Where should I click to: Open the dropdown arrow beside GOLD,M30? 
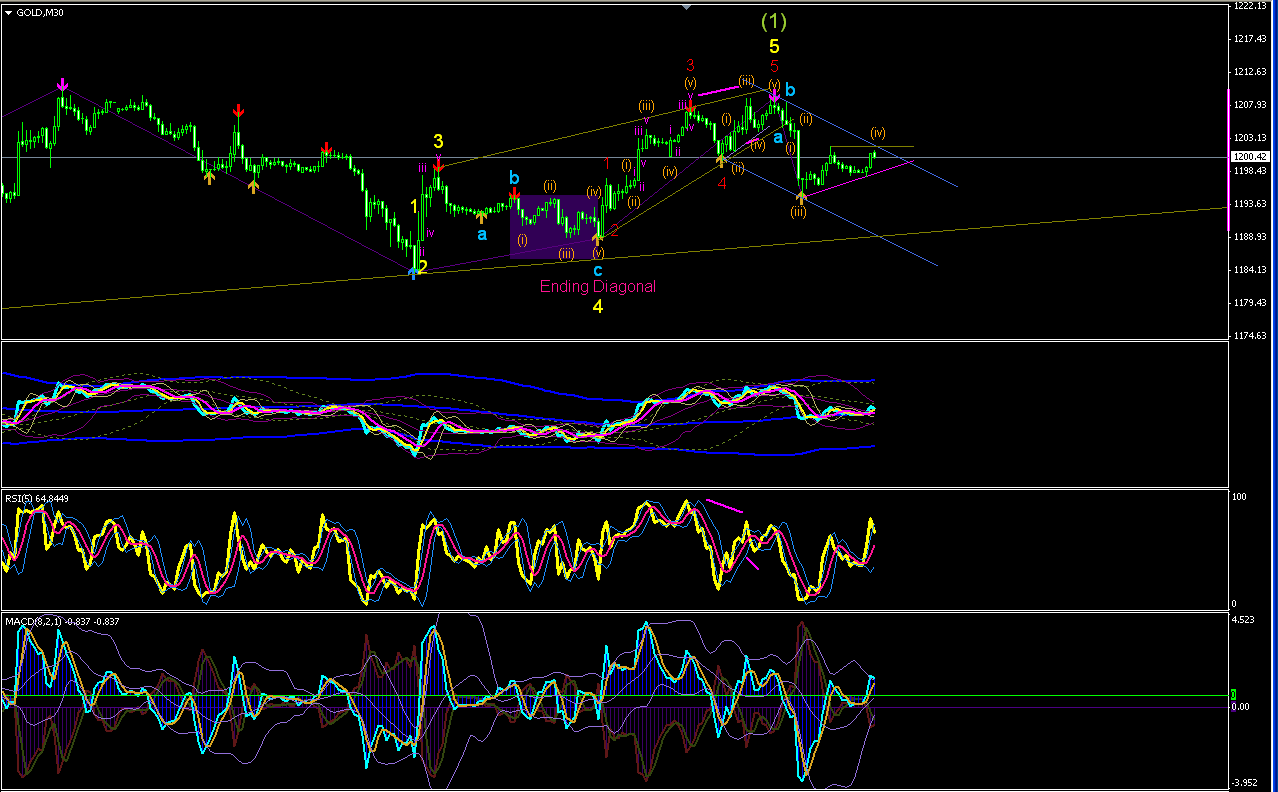pos(8,12)
